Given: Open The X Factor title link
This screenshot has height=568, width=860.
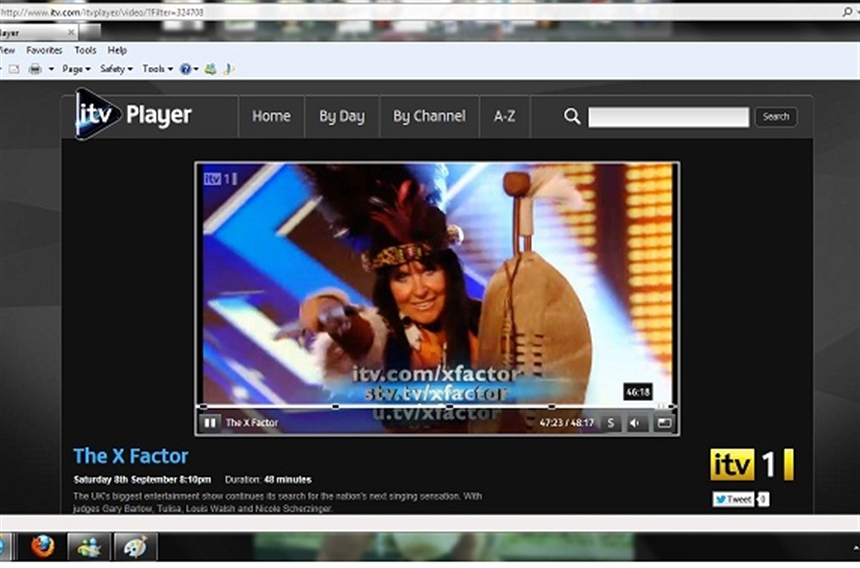Looking at the screenshot, I should tap(131, 456).
